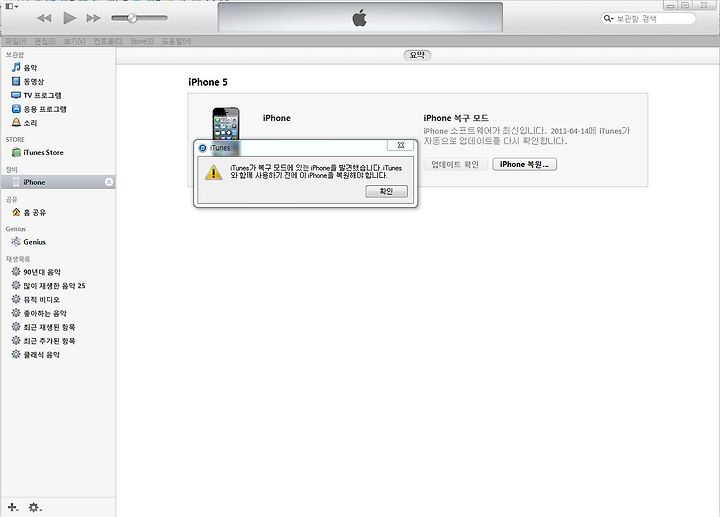The image size is (720, 517).
Task: Select the 음악 music note icon
Action: click(x=16, y=67)
